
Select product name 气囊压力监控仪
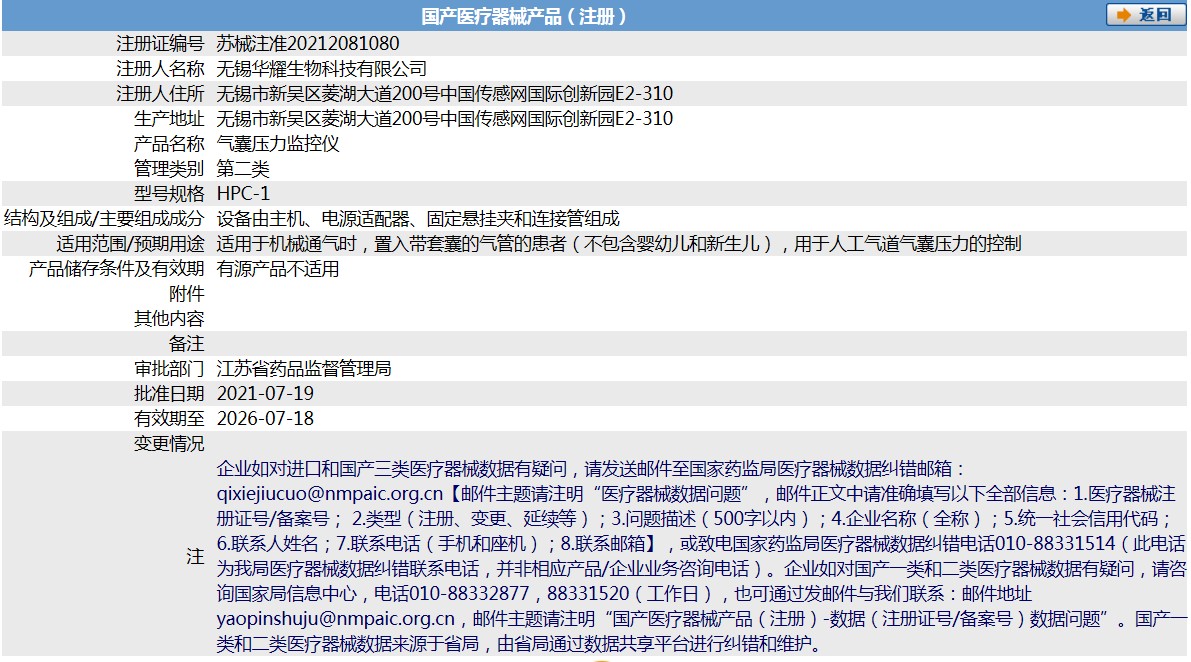(x=278, y=144)
